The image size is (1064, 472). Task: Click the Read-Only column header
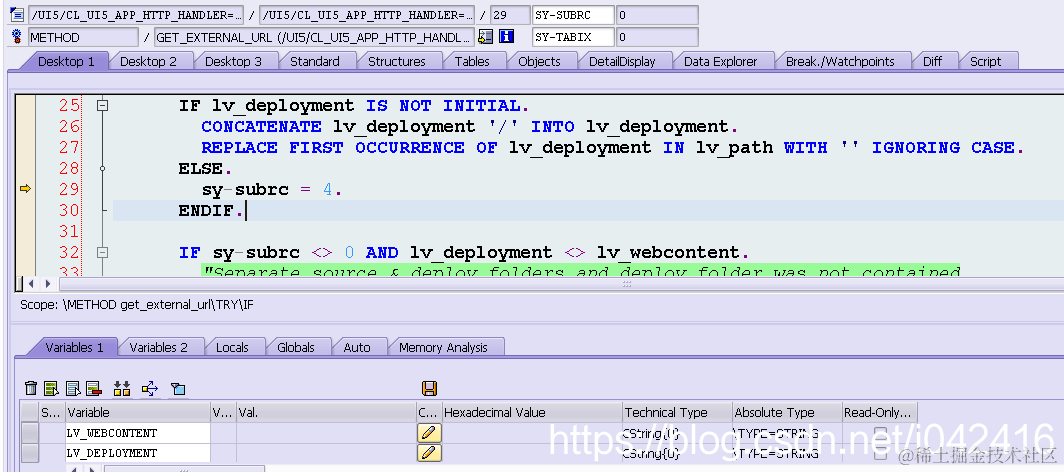point(879,412)
